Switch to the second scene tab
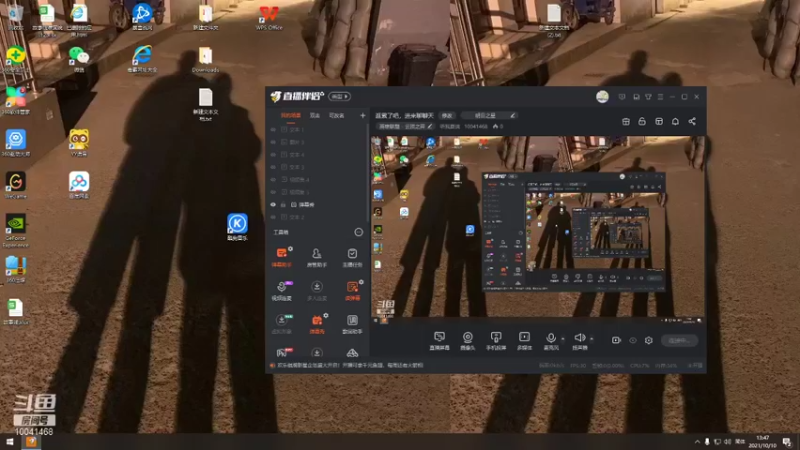This screenshot has height=450, width=800. [x=315, y=115]
